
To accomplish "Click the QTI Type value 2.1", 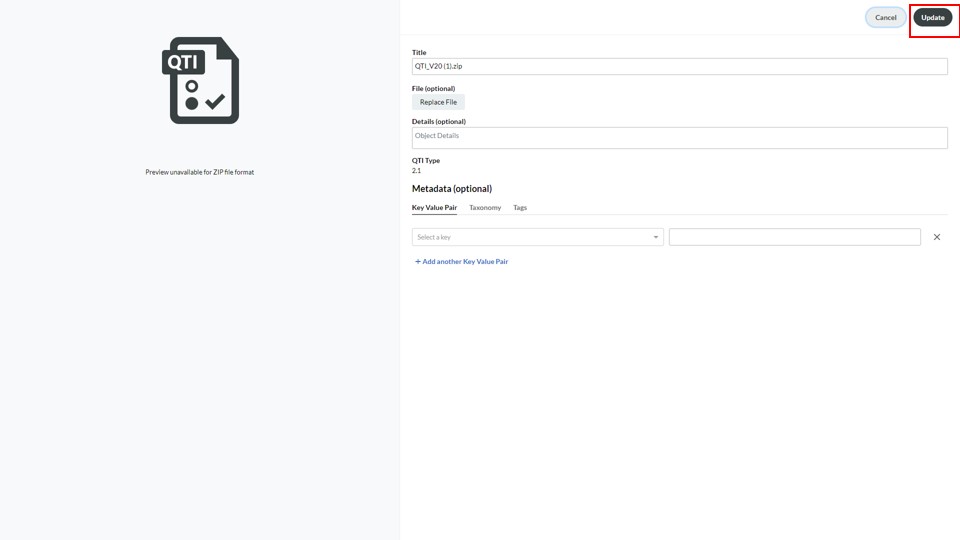I will coord(416,171).
